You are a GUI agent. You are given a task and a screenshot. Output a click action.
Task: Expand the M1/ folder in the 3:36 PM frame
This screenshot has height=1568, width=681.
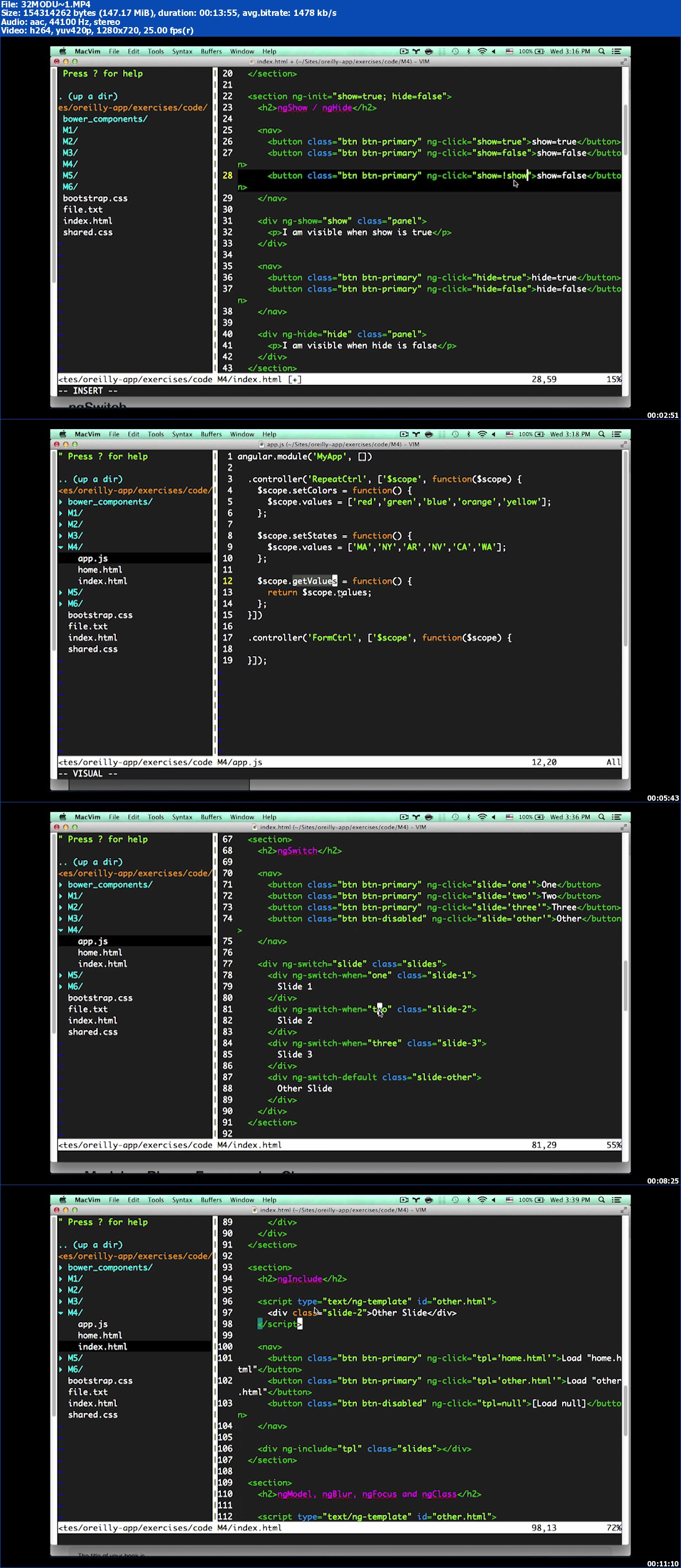tap(61, 896)
